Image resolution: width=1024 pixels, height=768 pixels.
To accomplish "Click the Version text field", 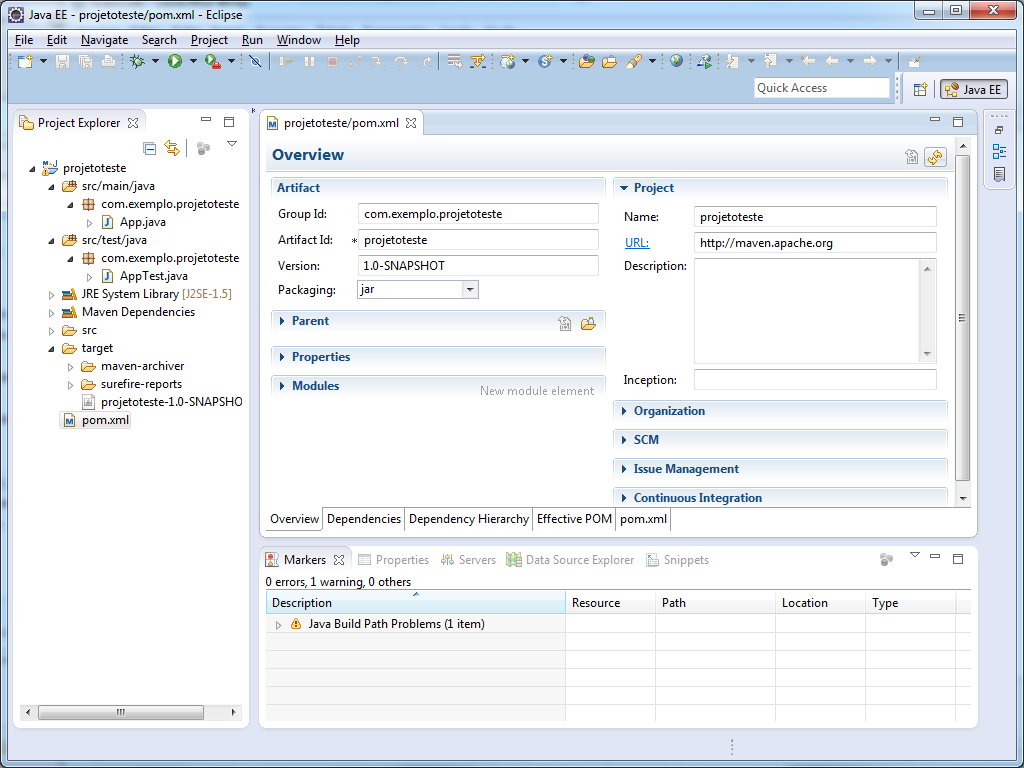I will click(478, 266).
